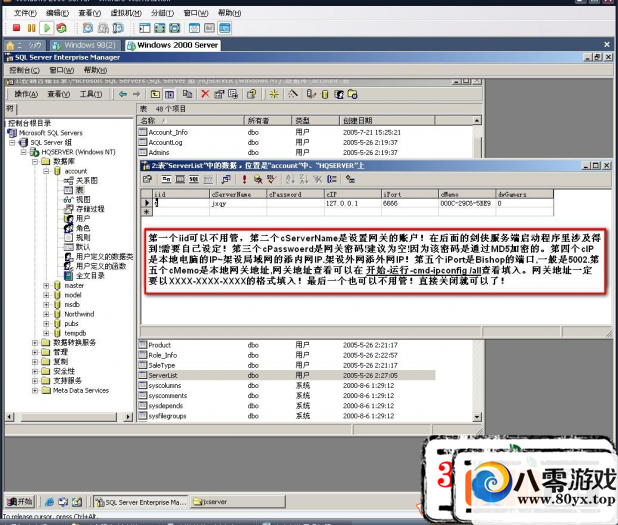The height and width of the screenshot is (525, 618).
Task: Collapse the 数据库 folder
Action: [x=35, y=162]
